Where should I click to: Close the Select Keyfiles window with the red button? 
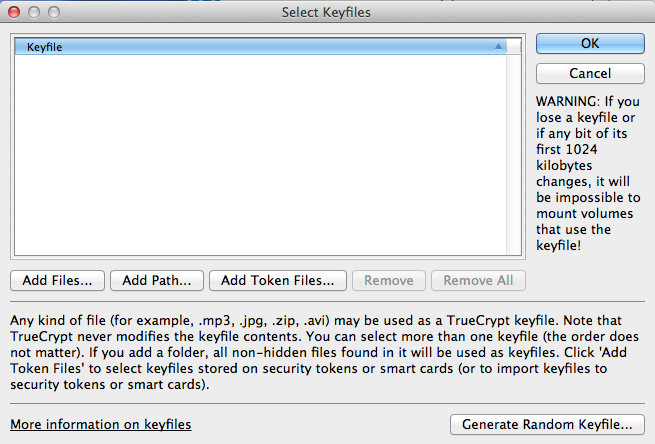[14, 13]
